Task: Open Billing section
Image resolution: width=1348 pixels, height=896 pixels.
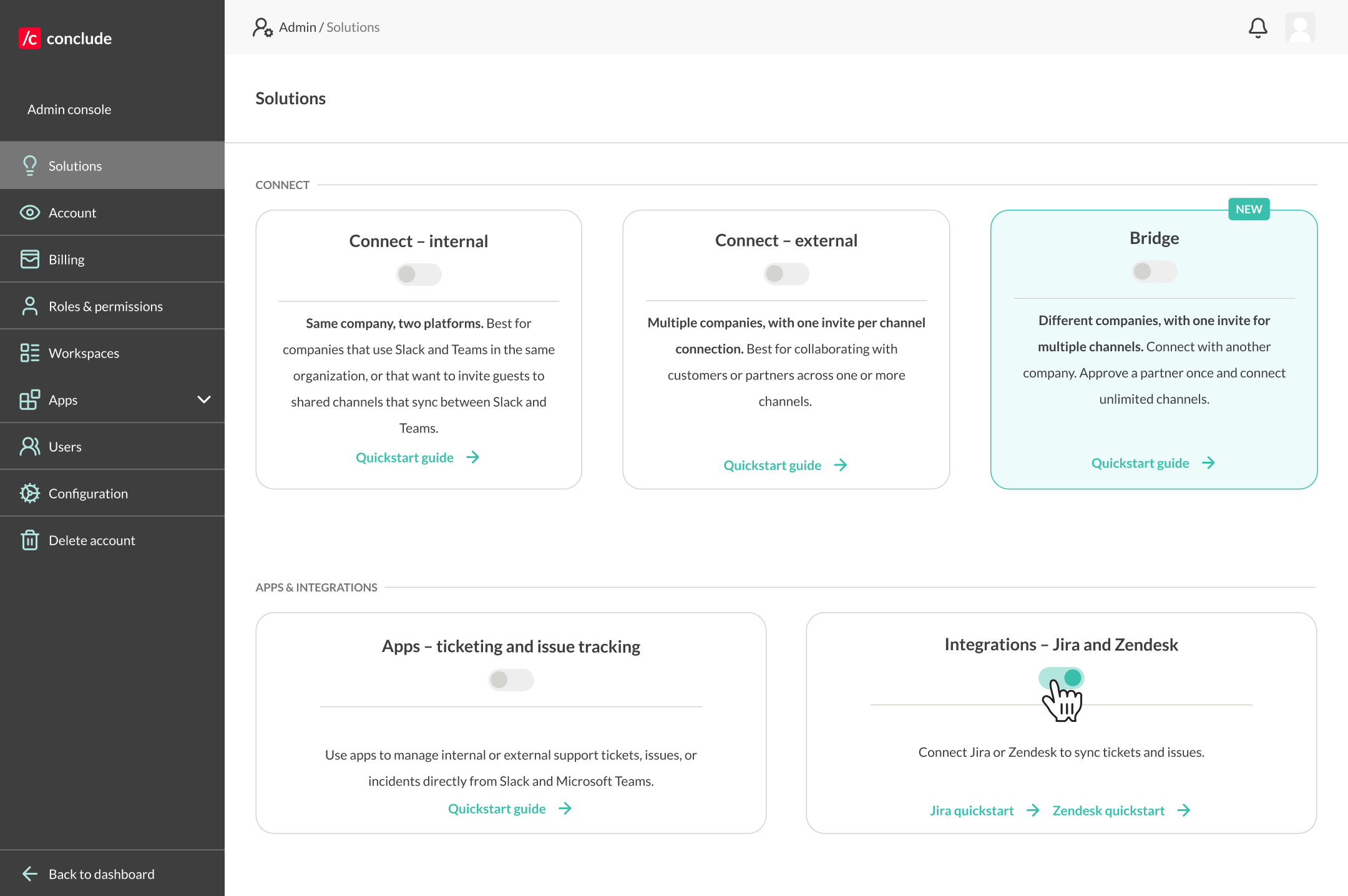Action: 112,259
